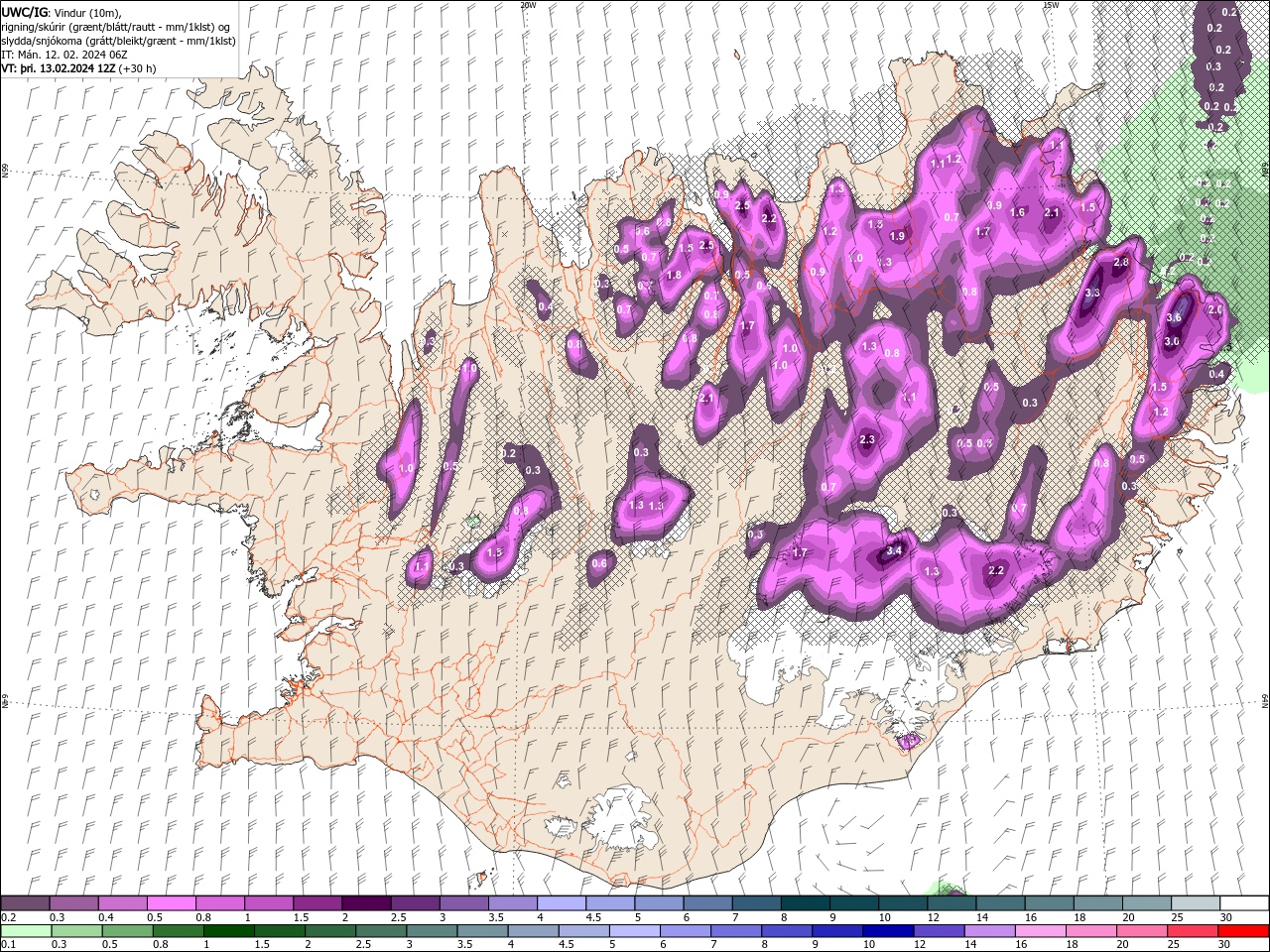Click the 'UWC/IG: Vindur (10m)' title text

[62, 12]
